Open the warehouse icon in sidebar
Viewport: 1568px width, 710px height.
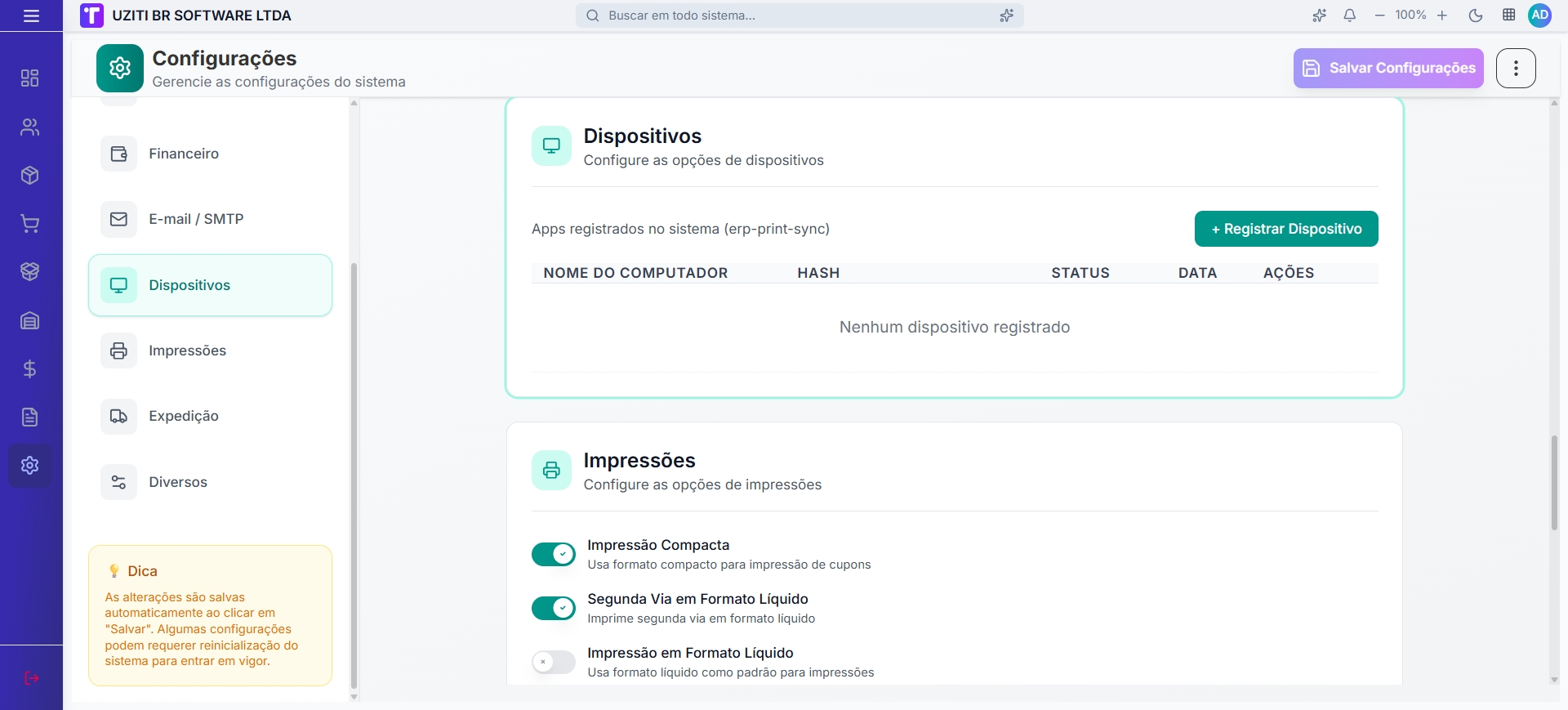tap(30, 320)
